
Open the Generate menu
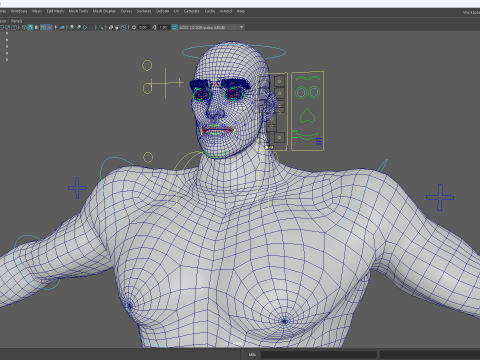tap(192, 11)
